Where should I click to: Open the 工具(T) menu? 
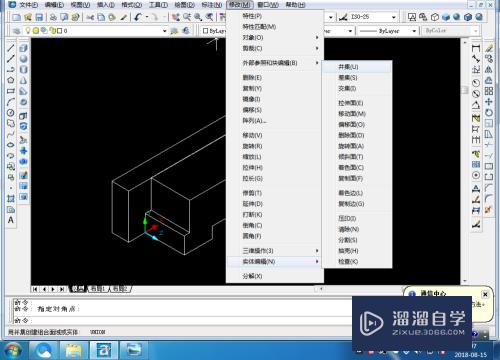tap(158, 5)
